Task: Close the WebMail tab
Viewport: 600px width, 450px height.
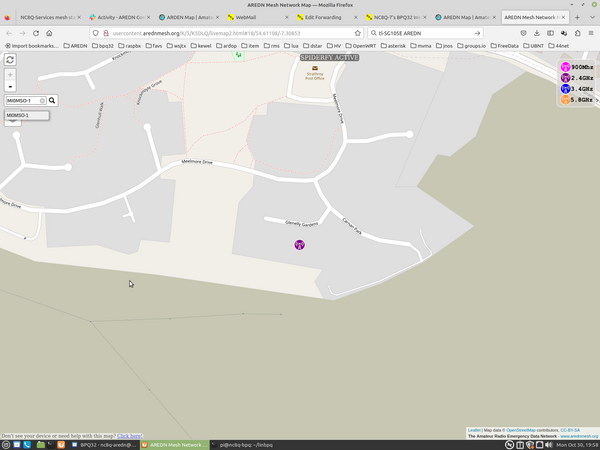Action: coord(287,17)
